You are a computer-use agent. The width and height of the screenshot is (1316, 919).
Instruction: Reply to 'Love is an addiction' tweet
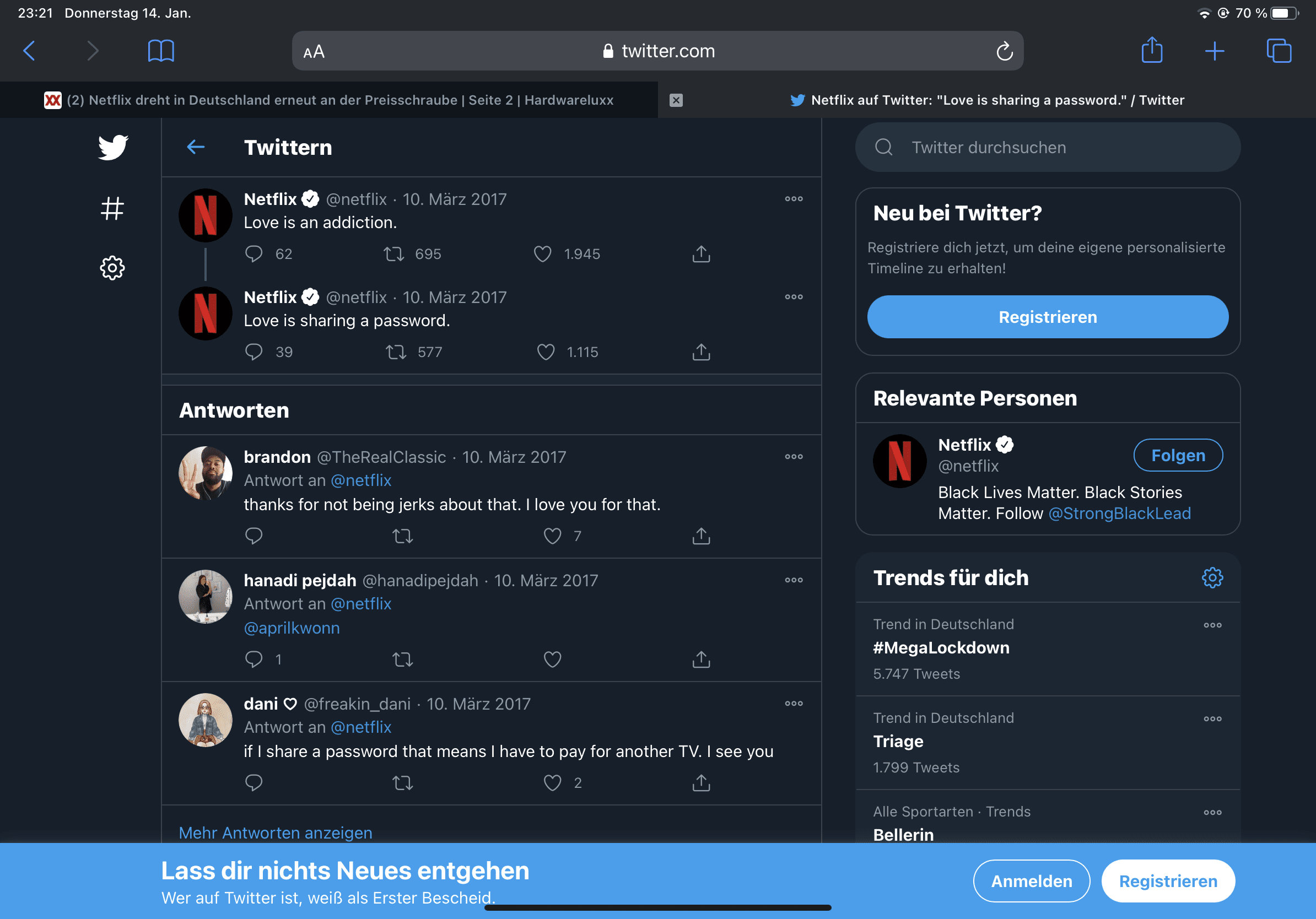[x=254, y=254]
